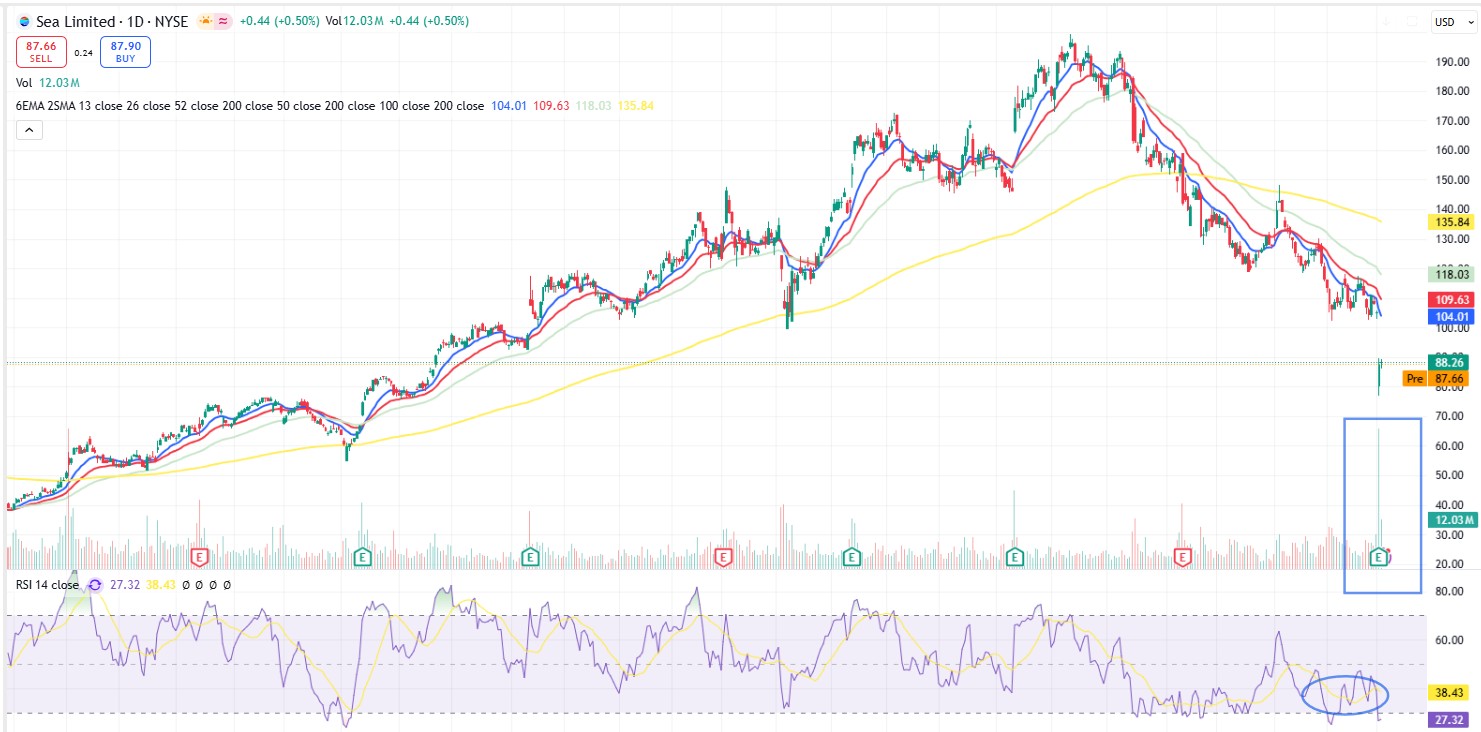Open the leftmost red earnings marker

[199, 555]
